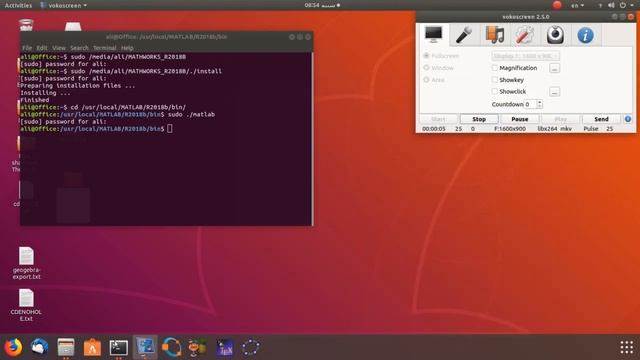Increase the Countdown stepper value
Viewport: 640px width, 360px height.
click(540, 102)
